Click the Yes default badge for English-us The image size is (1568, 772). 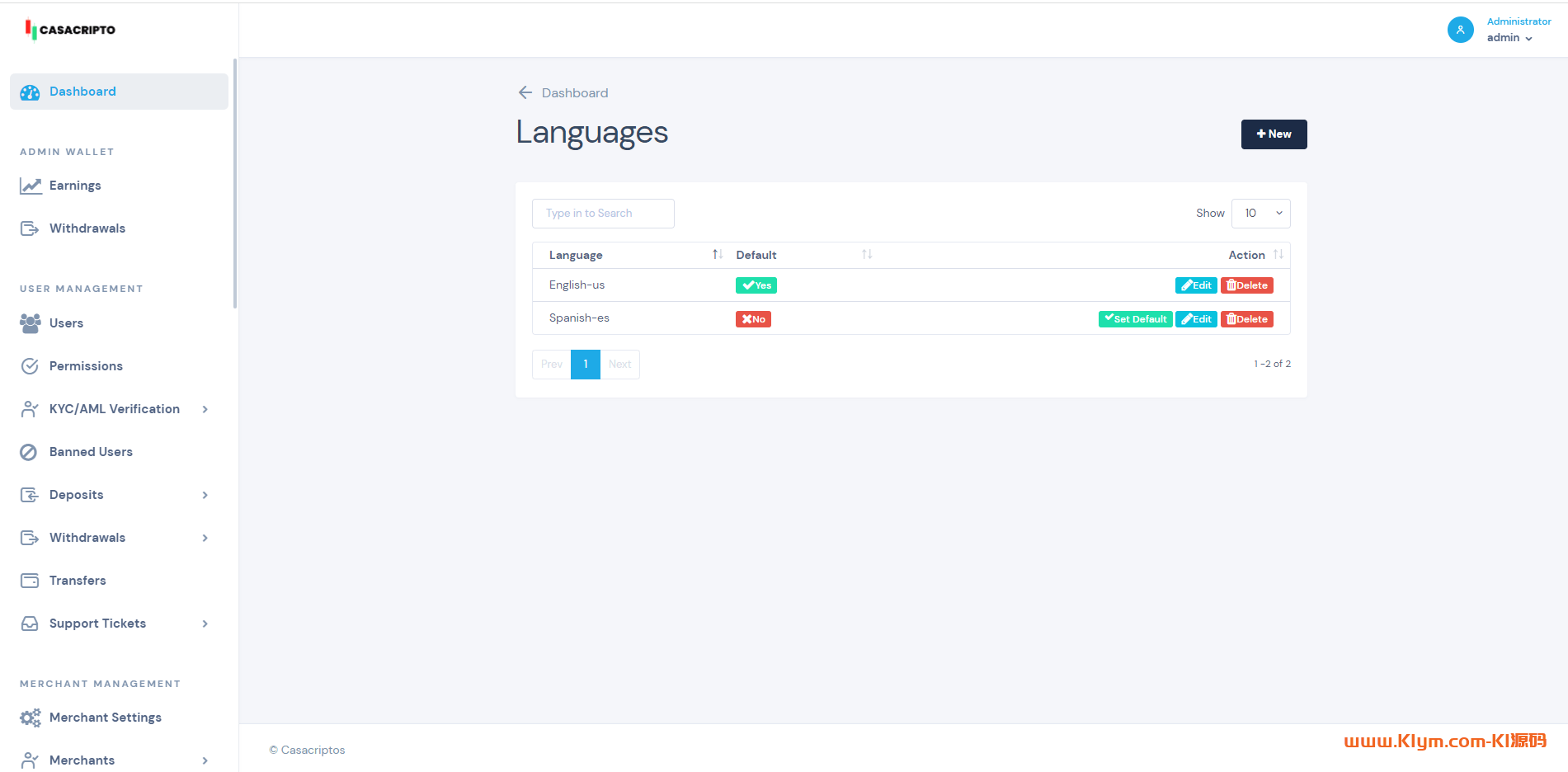click(x=756, y=285)
